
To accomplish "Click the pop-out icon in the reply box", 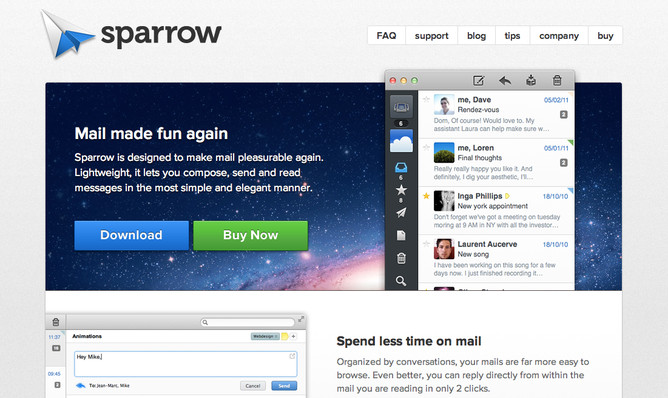I will pos(292,356).
